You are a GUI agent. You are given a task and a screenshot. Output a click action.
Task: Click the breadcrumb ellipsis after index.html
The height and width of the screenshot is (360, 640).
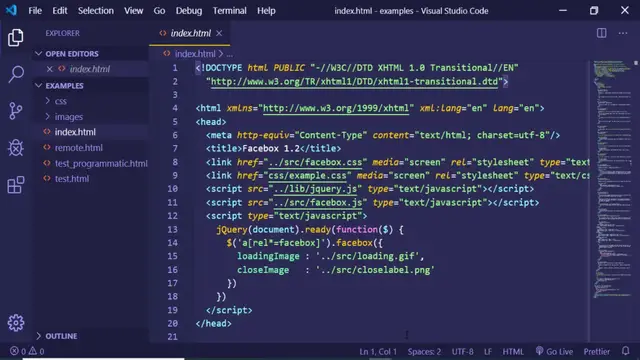click(230, 54)
